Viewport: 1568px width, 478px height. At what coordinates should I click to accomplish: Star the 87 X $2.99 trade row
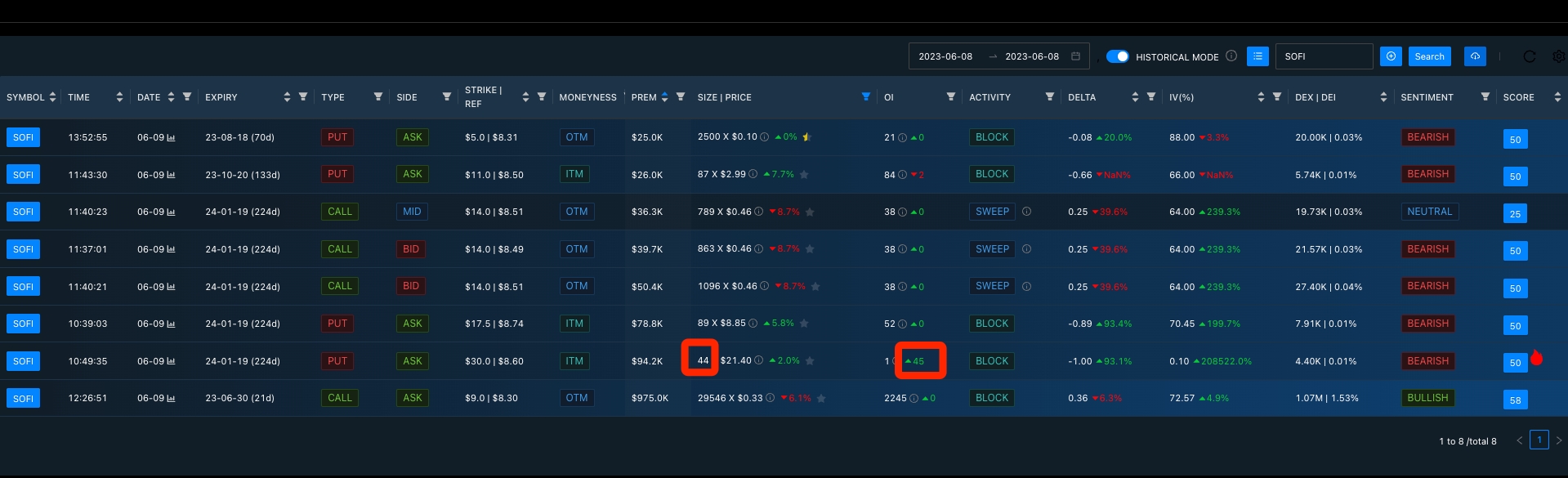click(x=804, y=175)
